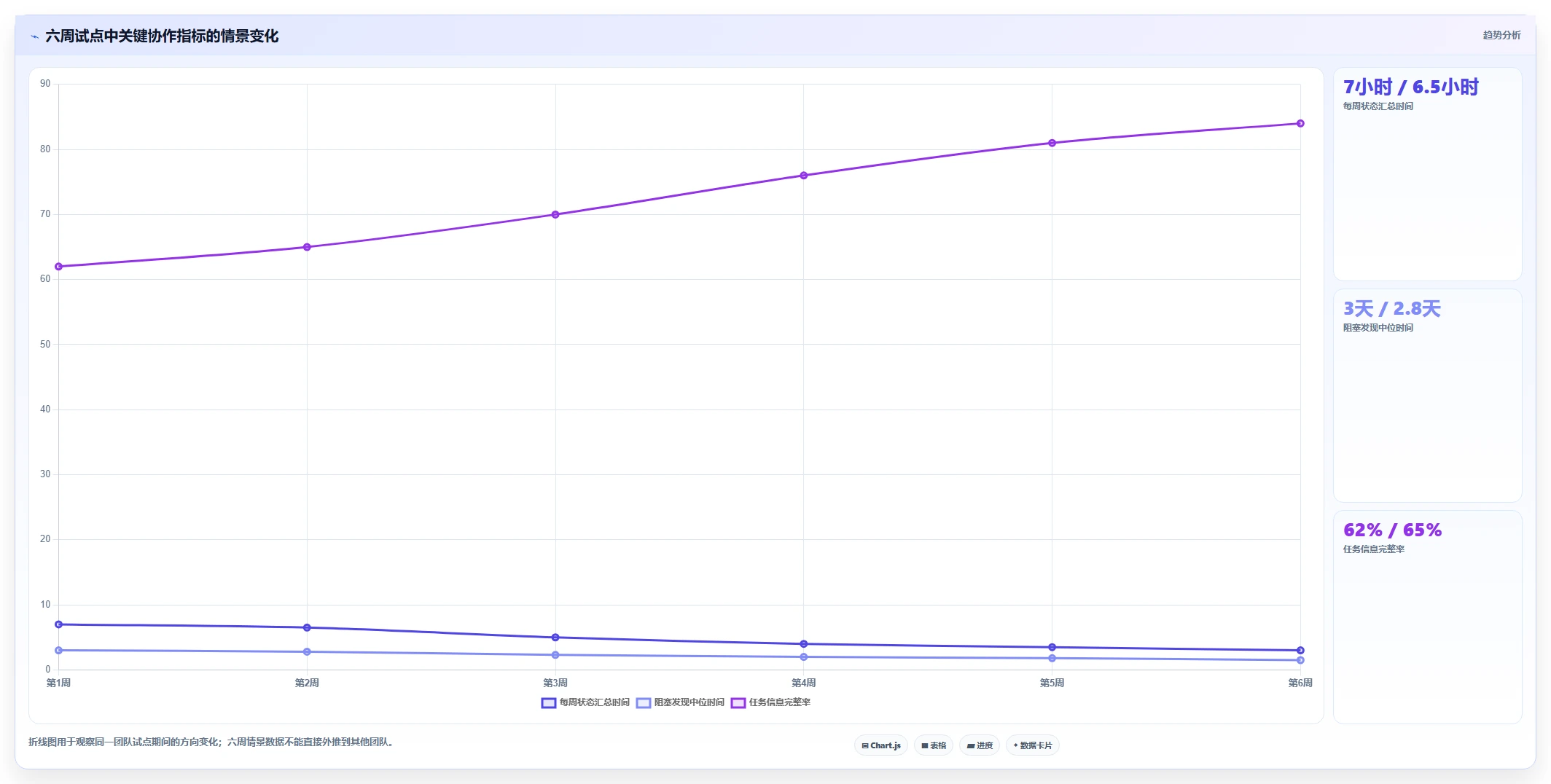Viewport: 1551px width, 784px height.
Task: Click the y-axis tick label 30
Action: (45, 474)
